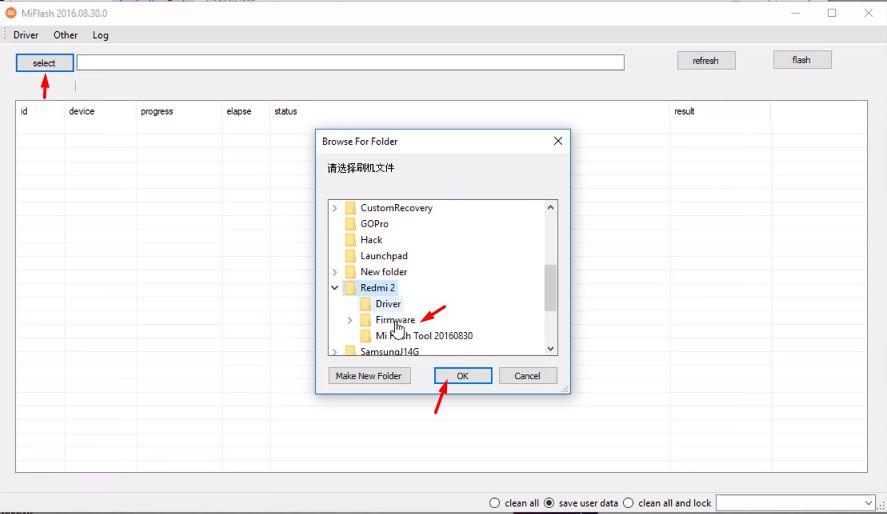The width and height of the screenshot is (887, 514).
Task: Cancel the Browse For Folder dialog
Action: pyautogui.click(x=527, y=375)
